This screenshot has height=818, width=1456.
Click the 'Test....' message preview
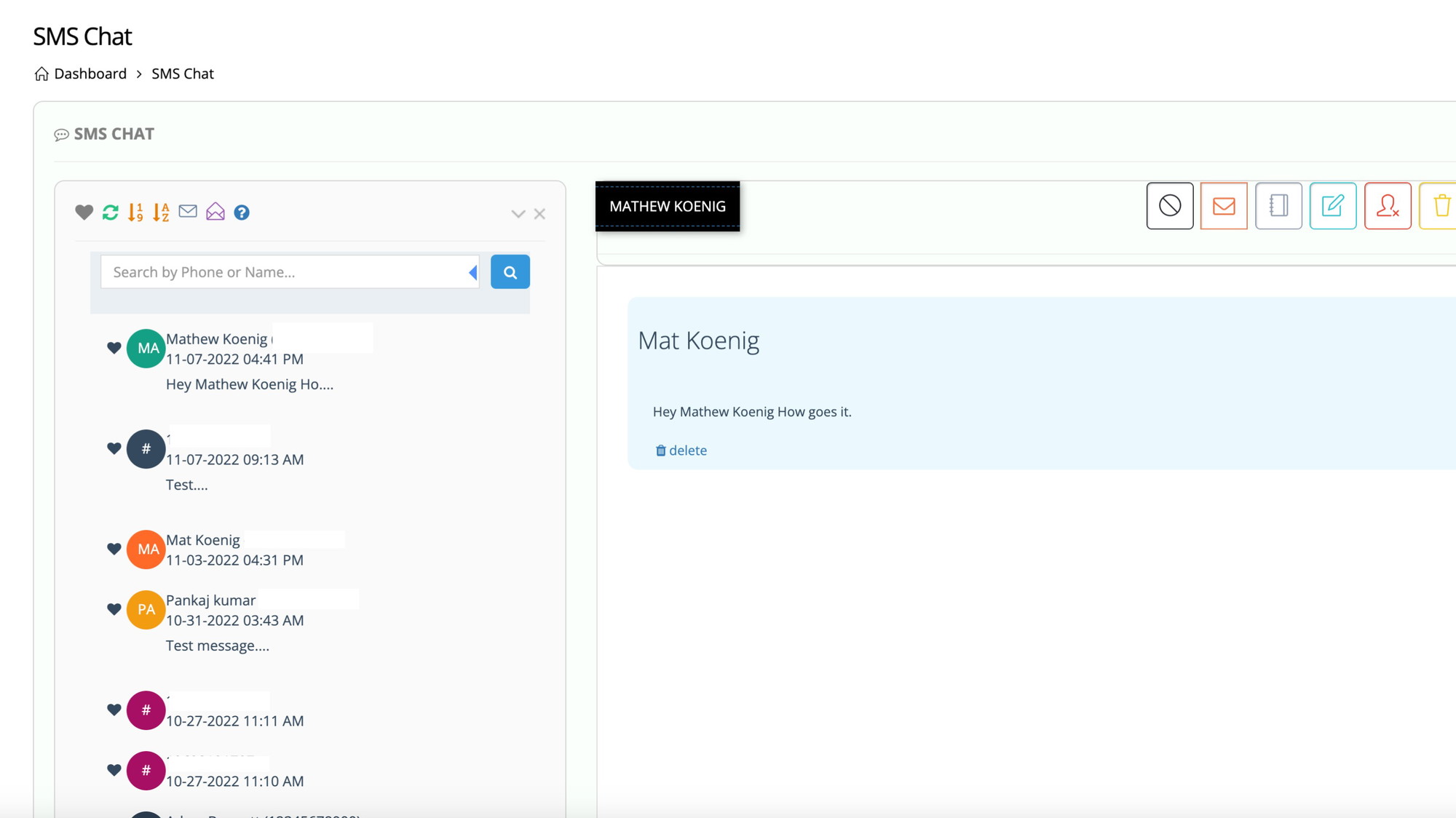(187, 485)
